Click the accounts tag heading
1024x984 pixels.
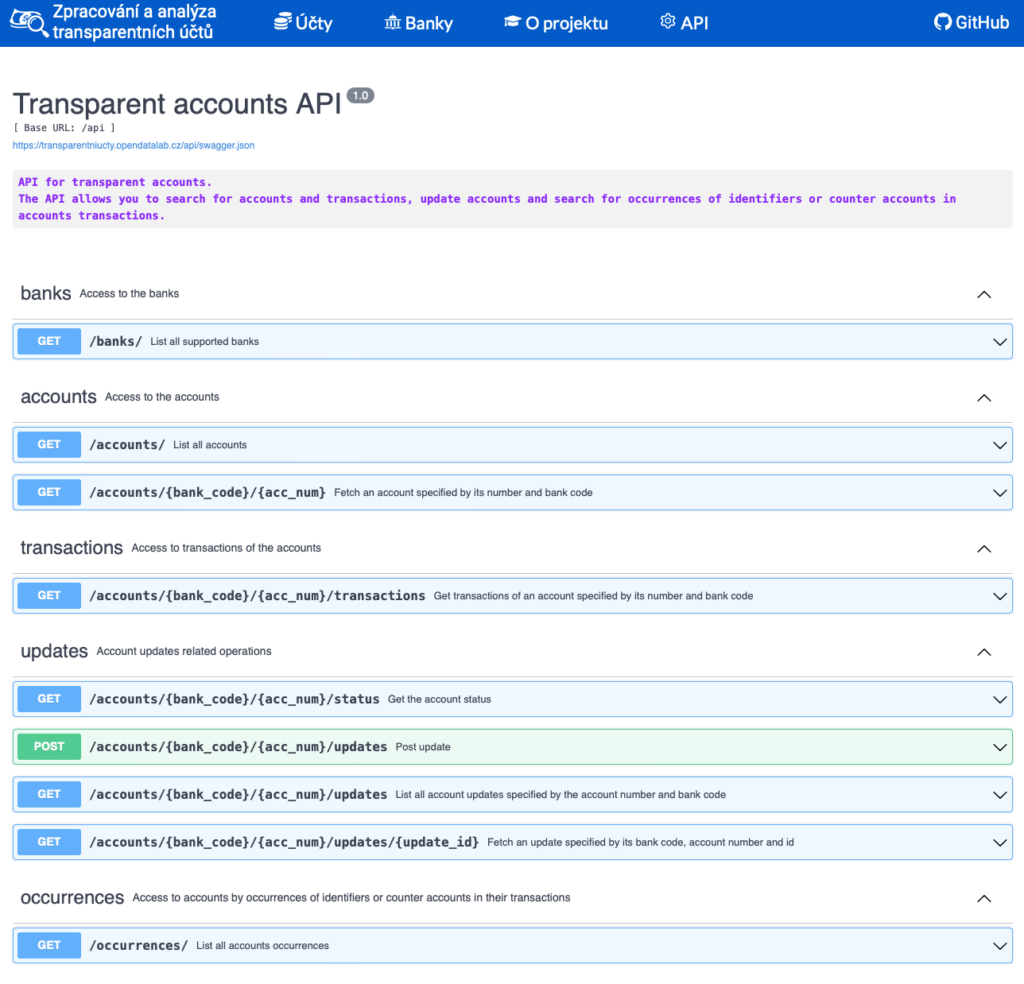[x=58, y=397]
